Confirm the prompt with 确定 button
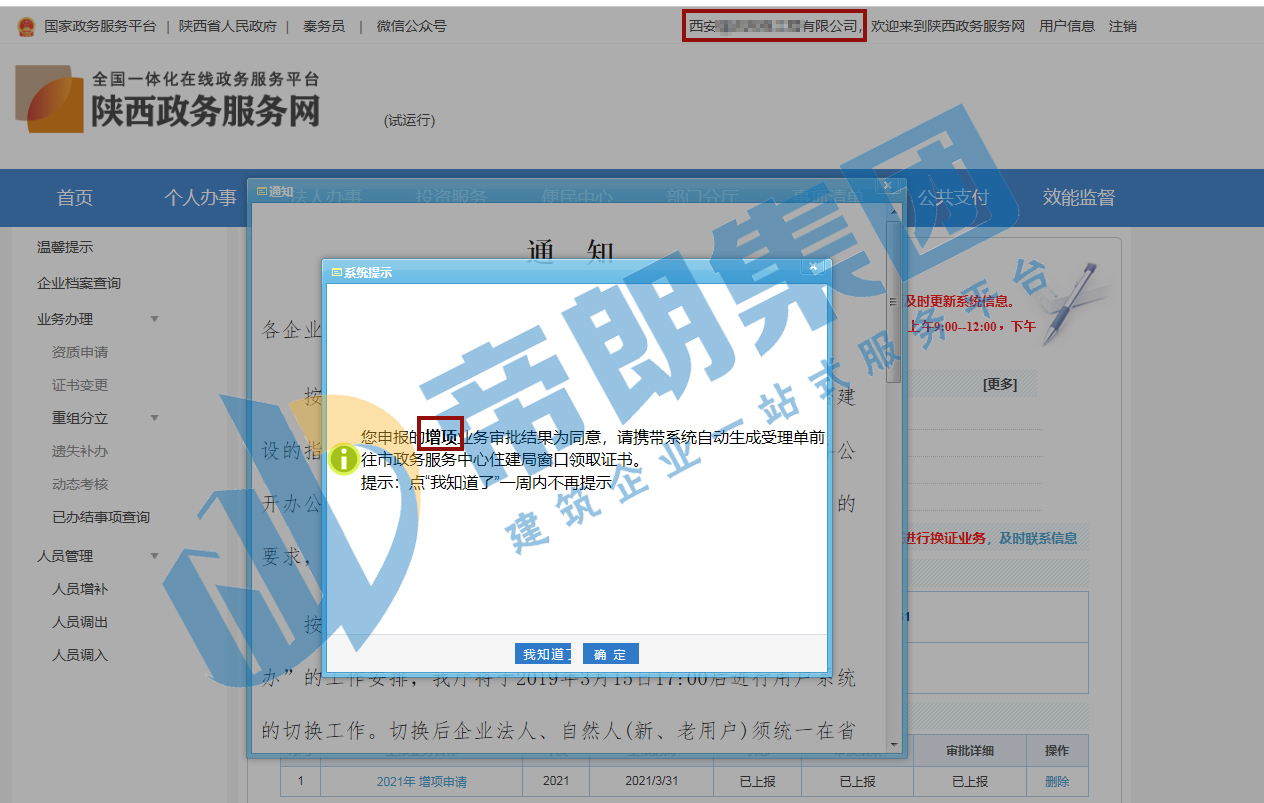 click(x=610, y=654)
